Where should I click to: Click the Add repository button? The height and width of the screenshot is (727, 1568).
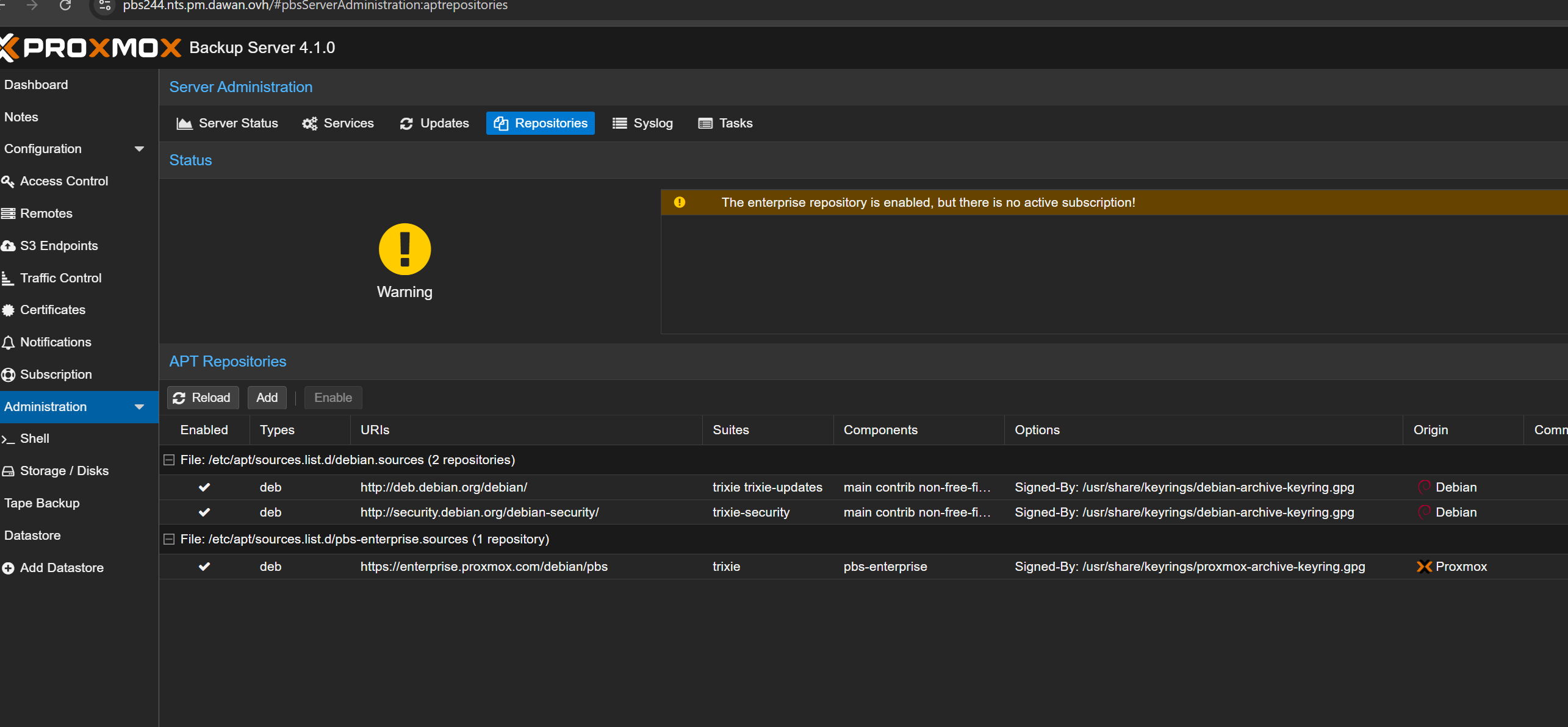(267, 398)
